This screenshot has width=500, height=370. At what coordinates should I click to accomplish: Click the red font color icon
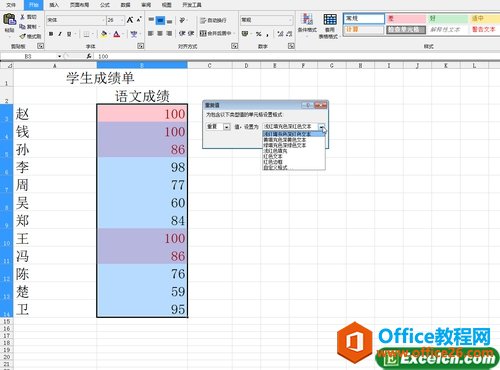coord(117,34)
